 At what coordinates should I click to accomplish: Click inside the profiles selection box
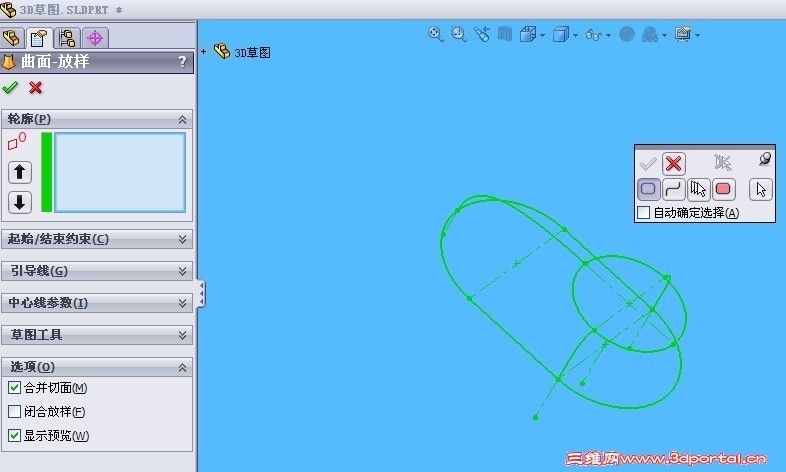120,172
